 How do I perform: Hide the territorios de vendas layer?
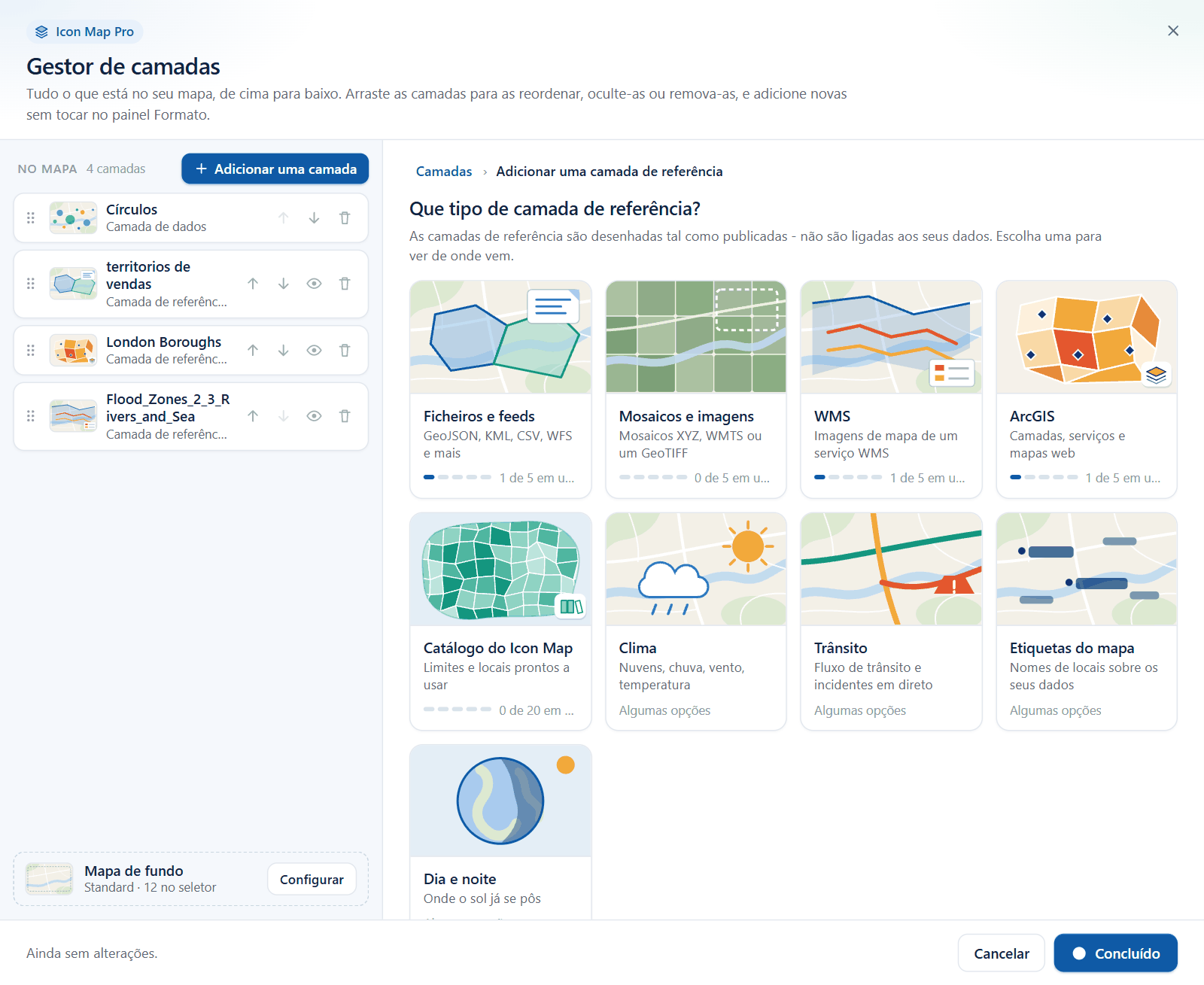315,284
